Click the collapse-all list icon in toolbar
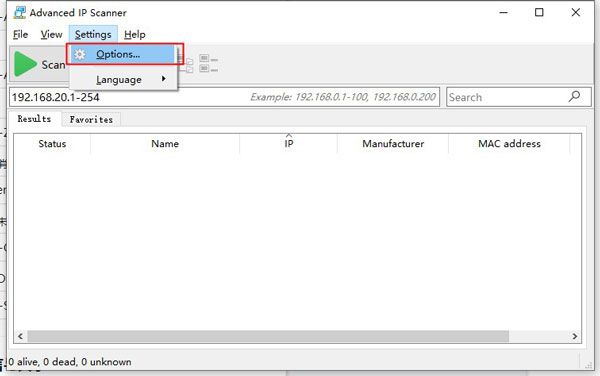 click(209, 64)
